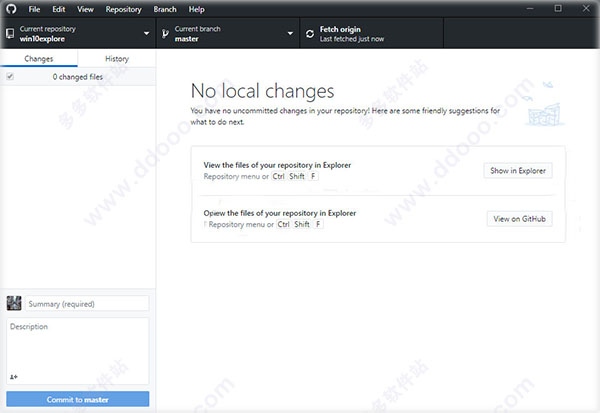Open the Branch menu
Viewport: 600px width, 413px height.
tap(165, 9)
